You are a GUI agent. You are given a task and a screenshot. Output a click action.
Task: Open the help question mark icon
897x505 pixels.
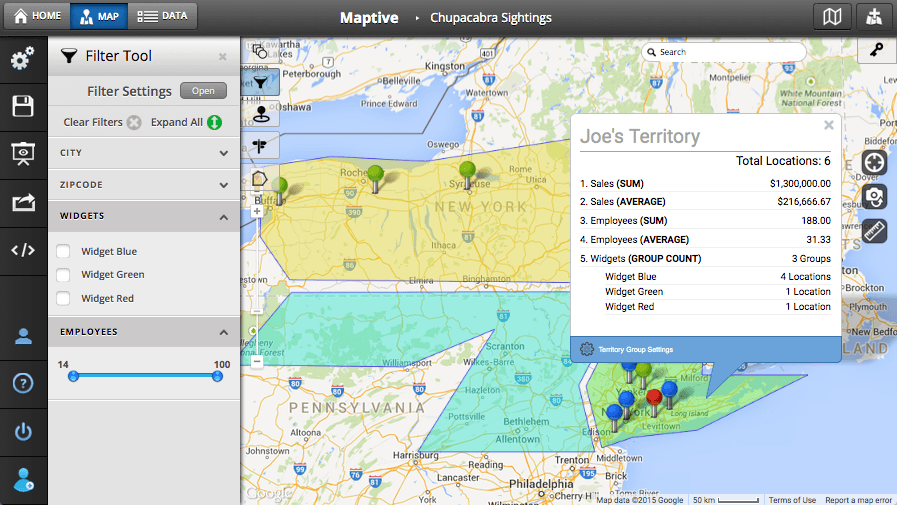23,383
